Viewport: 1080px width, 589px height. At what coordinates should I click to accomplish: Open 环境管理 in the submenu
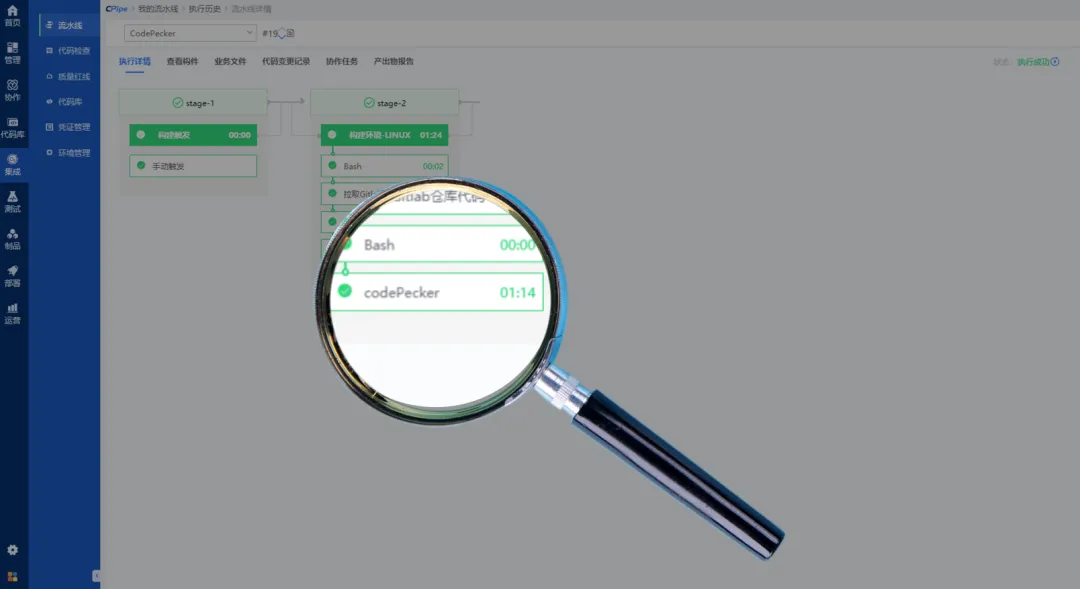click(x=70, y=153)
